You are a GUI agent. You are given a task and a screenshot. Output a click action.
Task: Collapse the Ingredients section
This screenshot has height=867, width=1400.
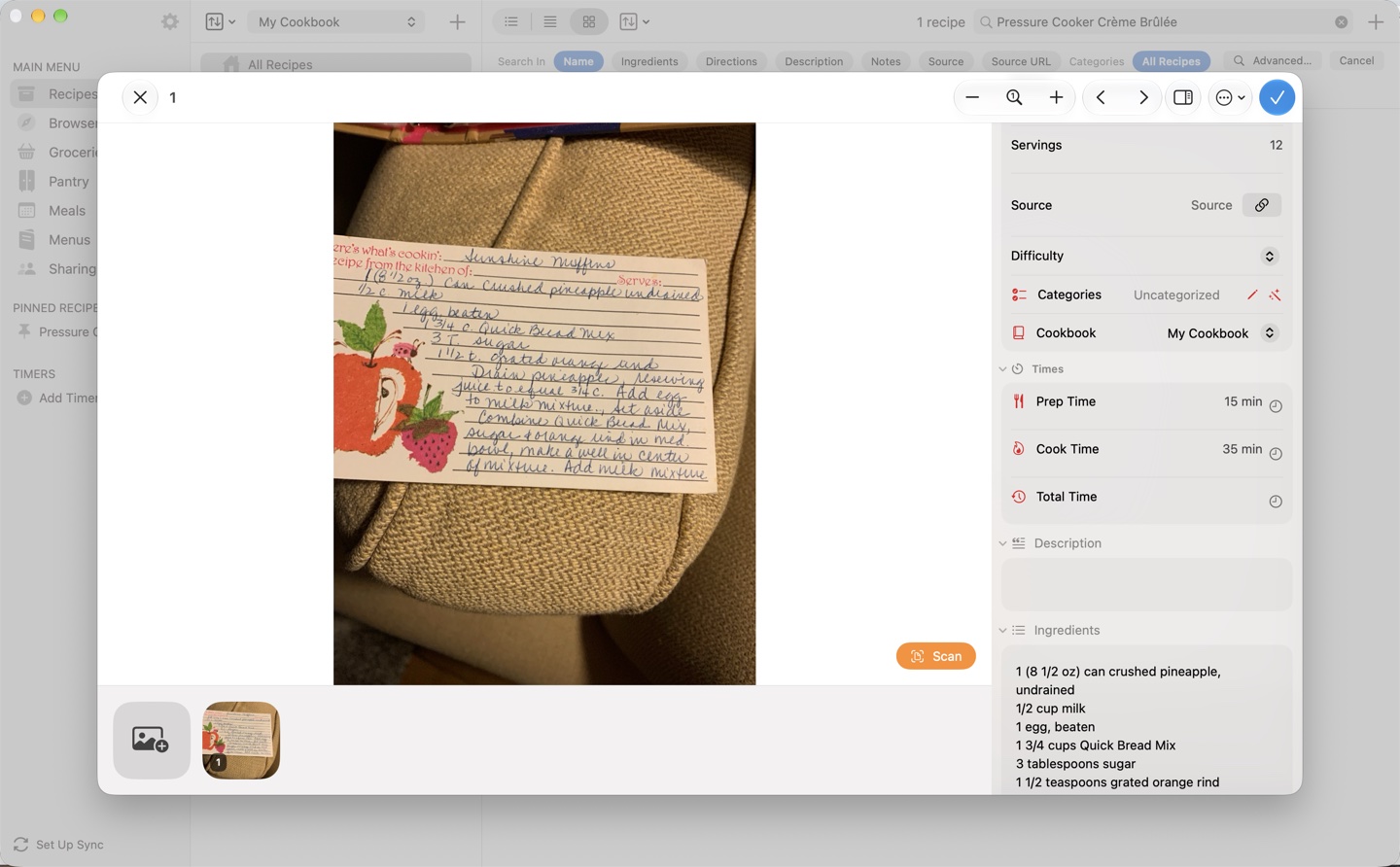1002,631
